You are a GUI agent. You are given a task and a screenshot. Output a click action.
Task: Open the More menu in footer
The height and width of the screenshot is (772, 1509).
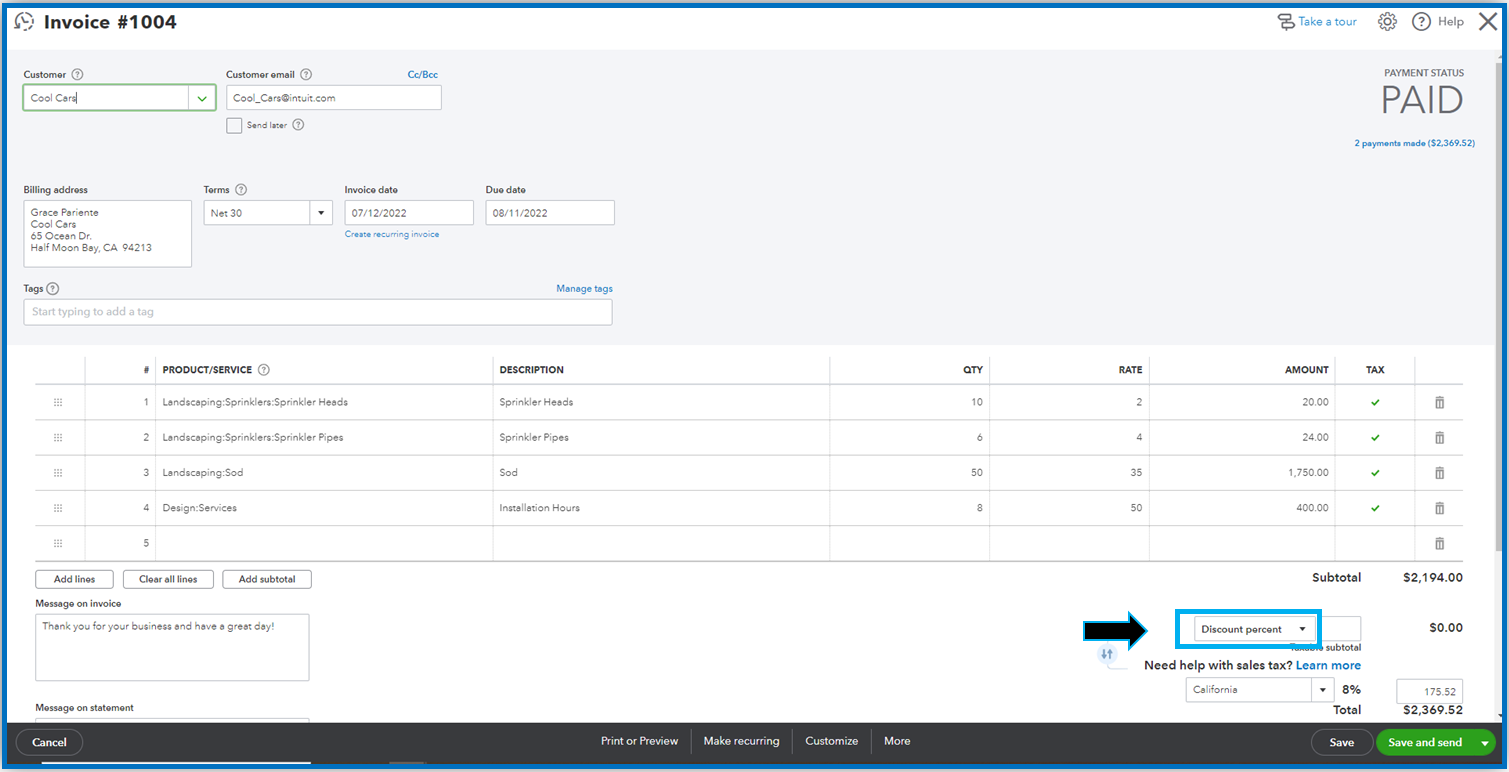click(897, 741)
